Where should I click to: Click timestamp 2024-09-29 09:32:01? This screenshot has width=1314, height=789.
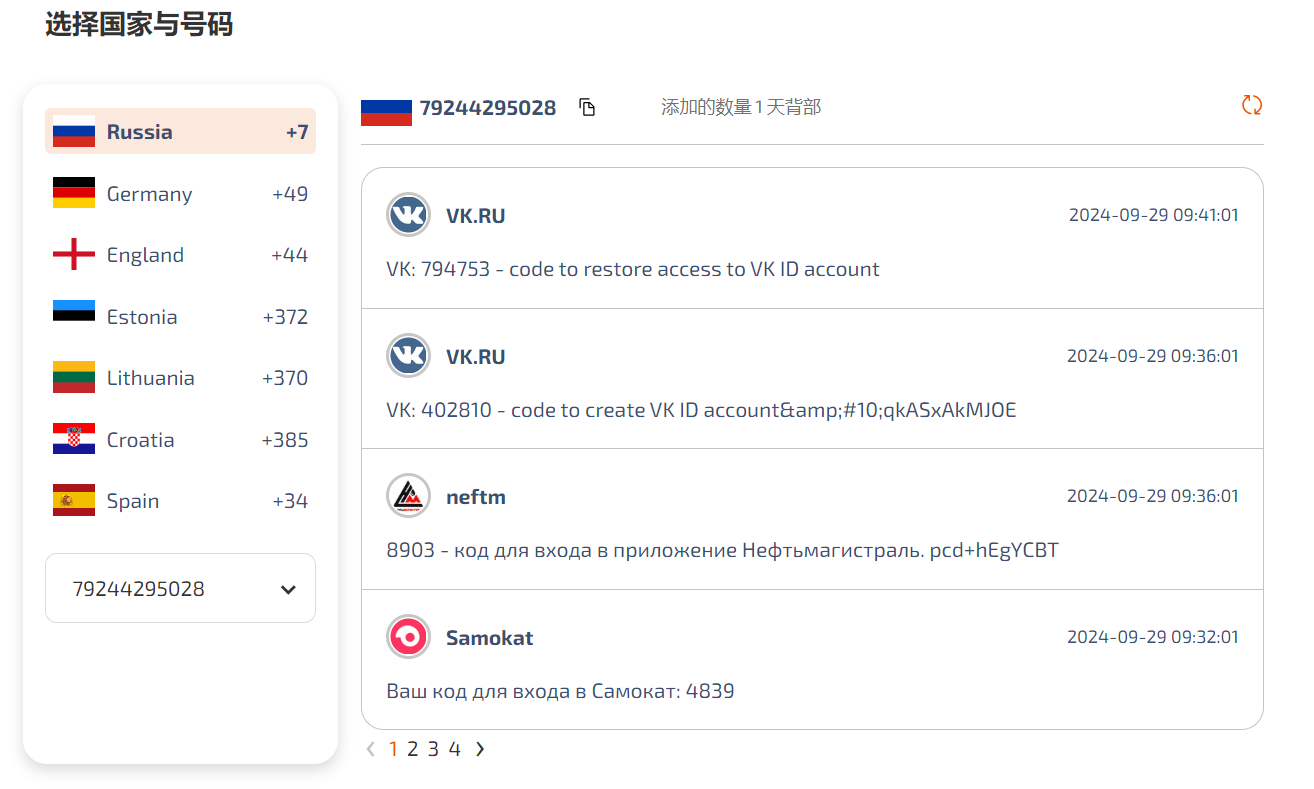[1153, 637]
